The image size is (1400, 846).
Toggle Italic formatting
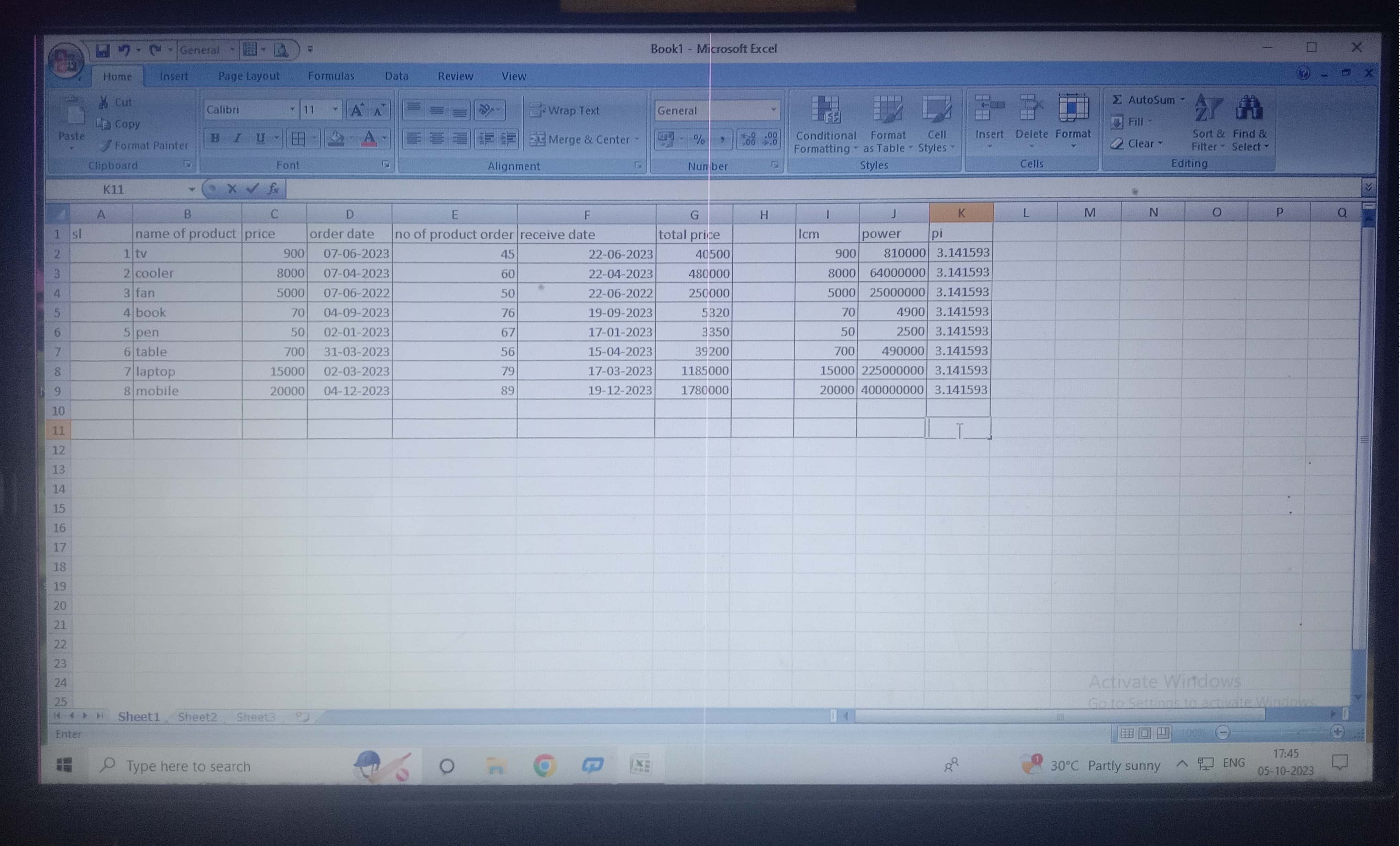pyautogui.click(x=238, y=139)
